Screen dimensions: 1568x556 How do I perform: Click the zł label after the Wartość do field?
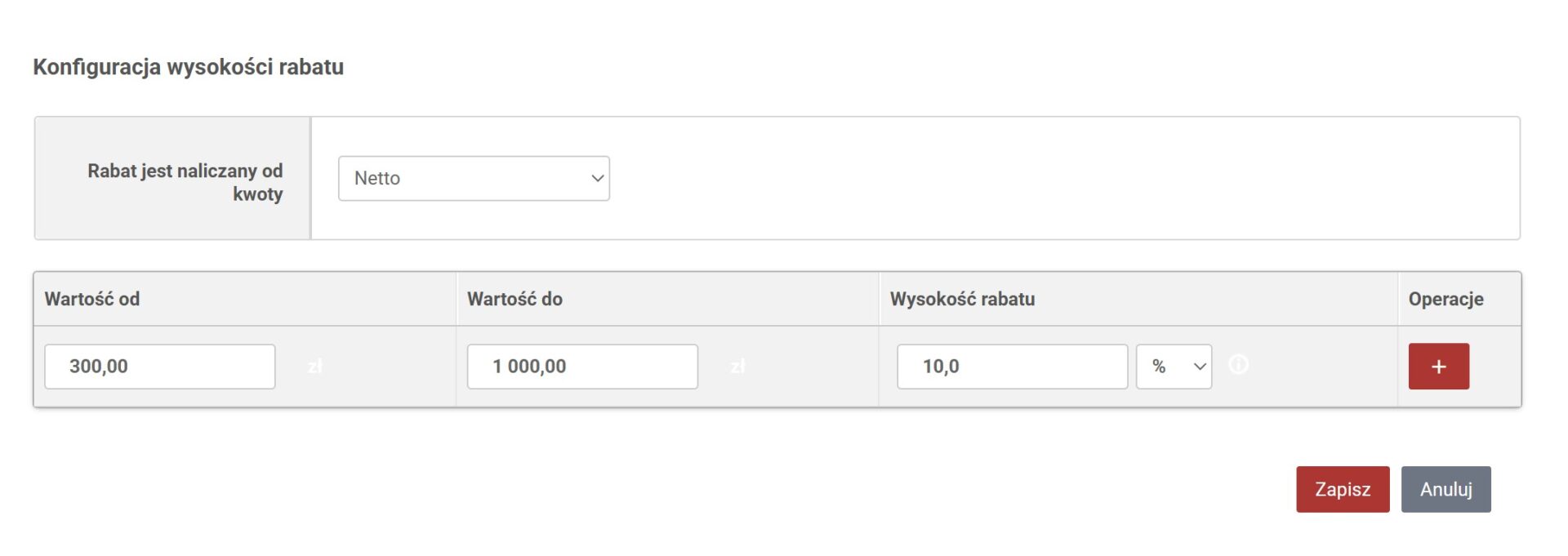click(x=737, y=367)
